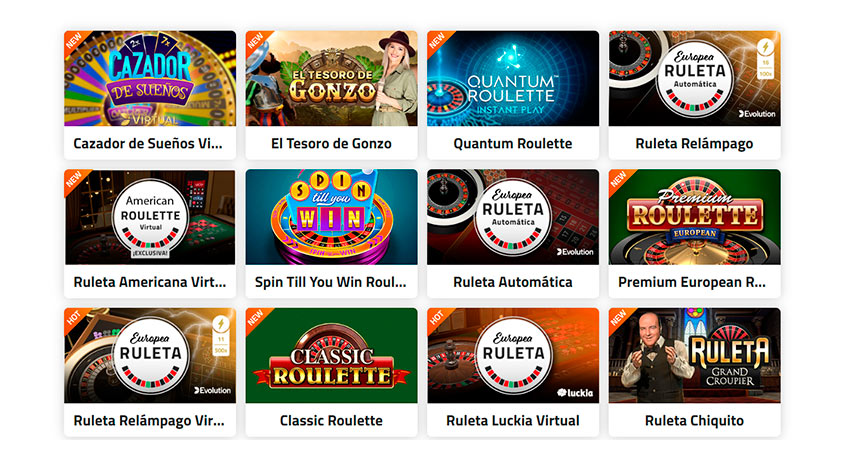Click lightning bolt icon on Ruleta Relámpago
Viewport: 848px width, 465px height.
(765, 47)
